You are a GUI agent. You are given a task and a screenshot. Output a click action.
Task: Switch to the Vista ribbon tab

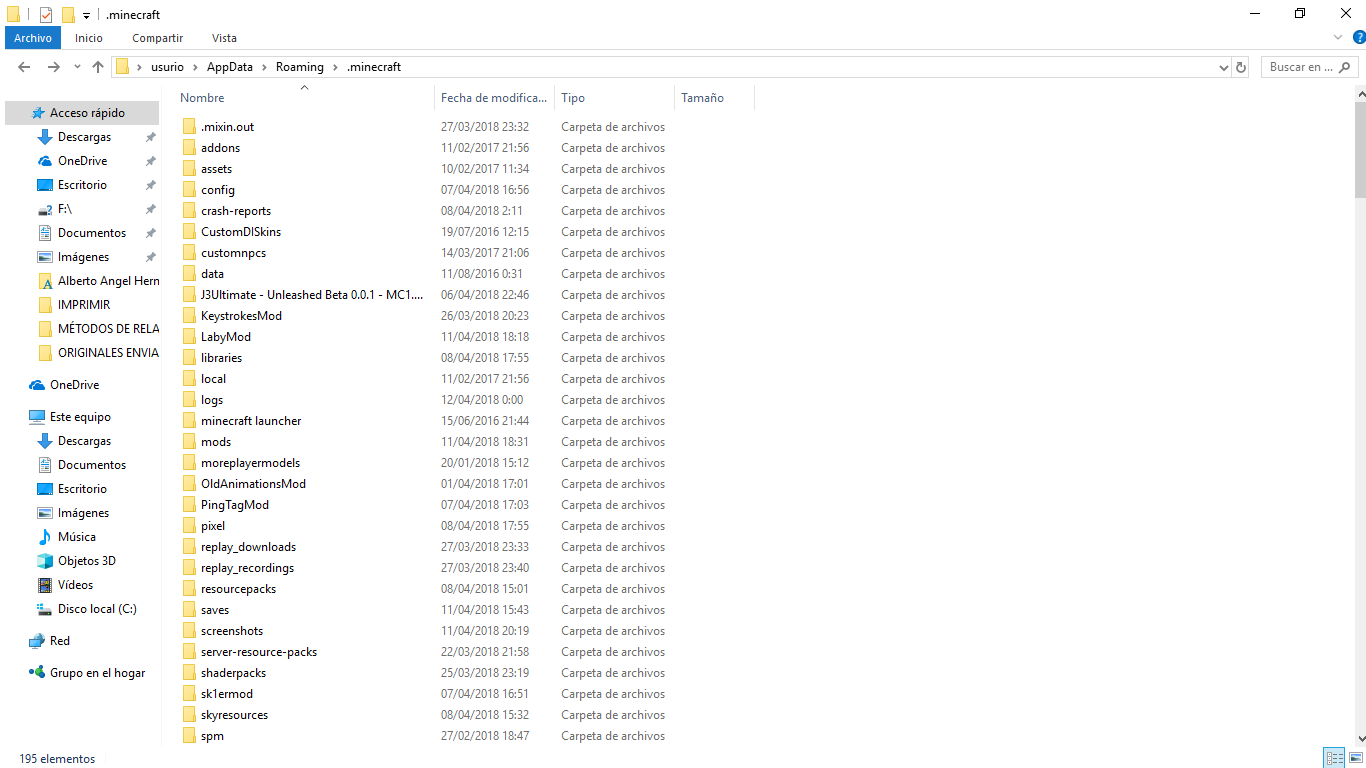click(224, 38)
